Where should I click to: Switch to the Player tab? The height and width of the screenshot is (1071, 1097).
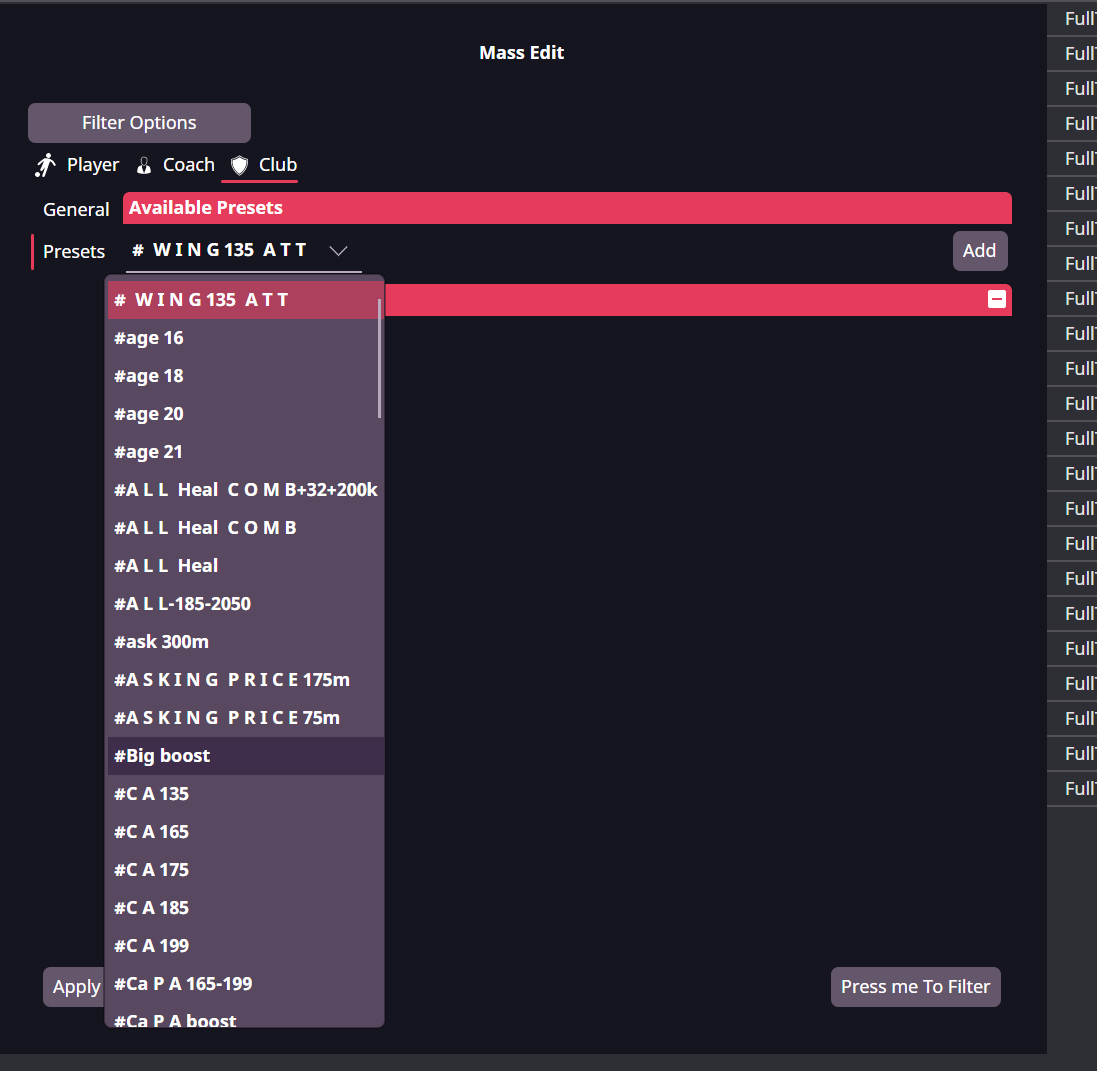(92, 165)
